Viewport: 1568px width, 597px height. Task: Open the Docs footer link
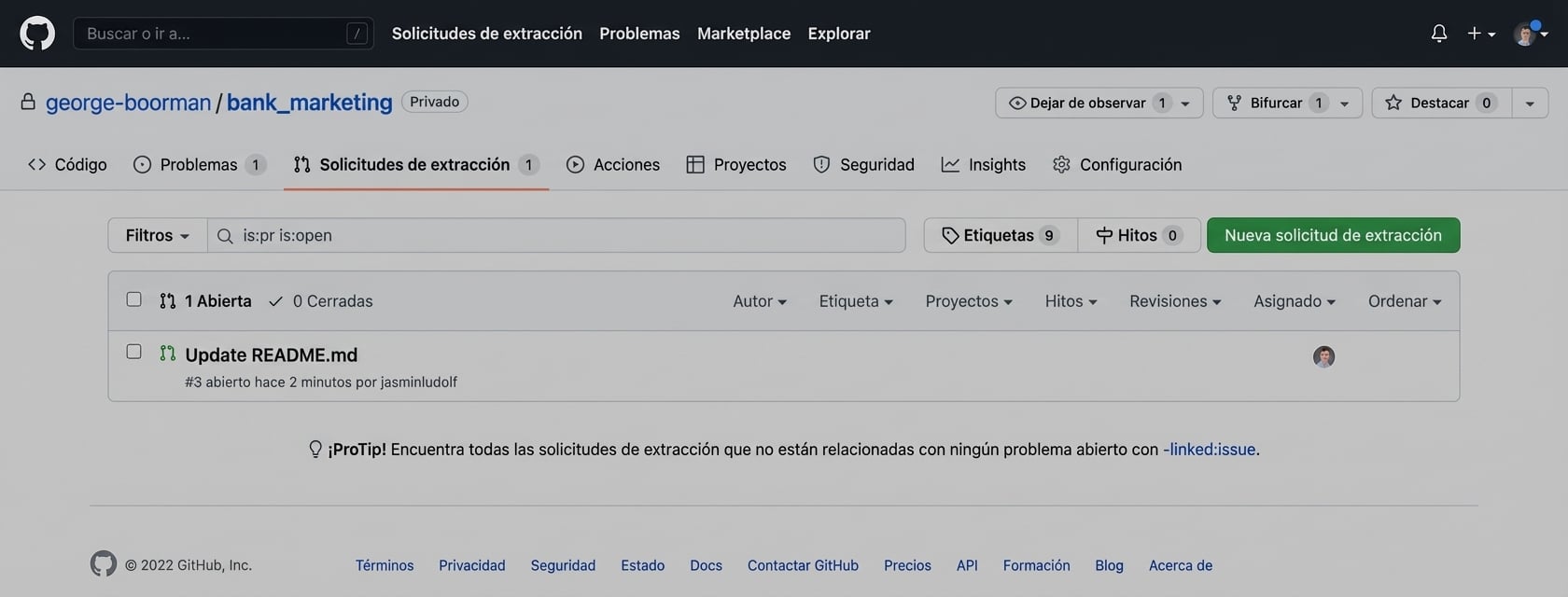tap(707, 565)
